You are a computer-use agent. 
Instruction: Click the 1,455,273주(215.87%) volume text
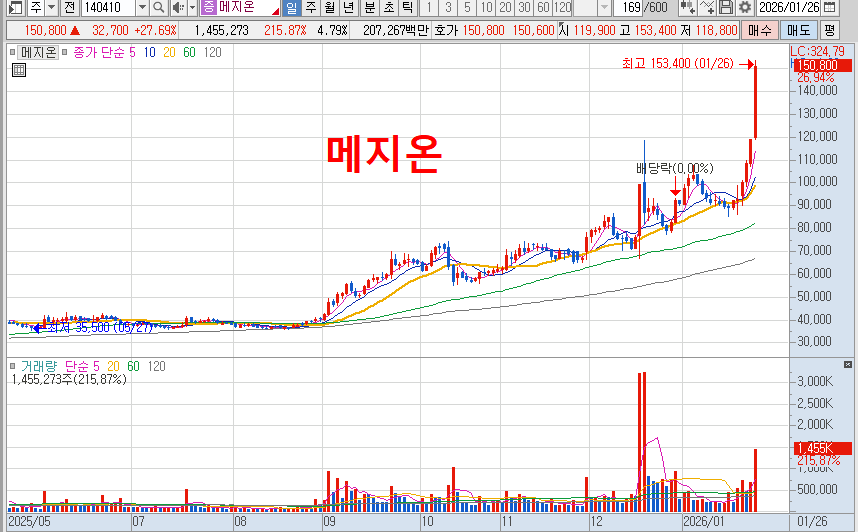click(x=69, y=379)
